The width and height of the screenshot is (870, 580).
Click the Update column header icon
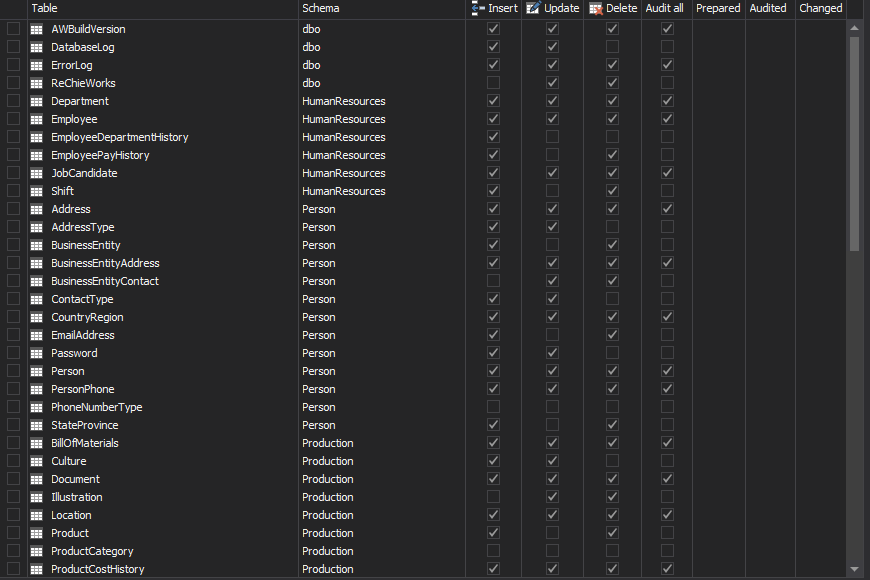click(533, 8)
